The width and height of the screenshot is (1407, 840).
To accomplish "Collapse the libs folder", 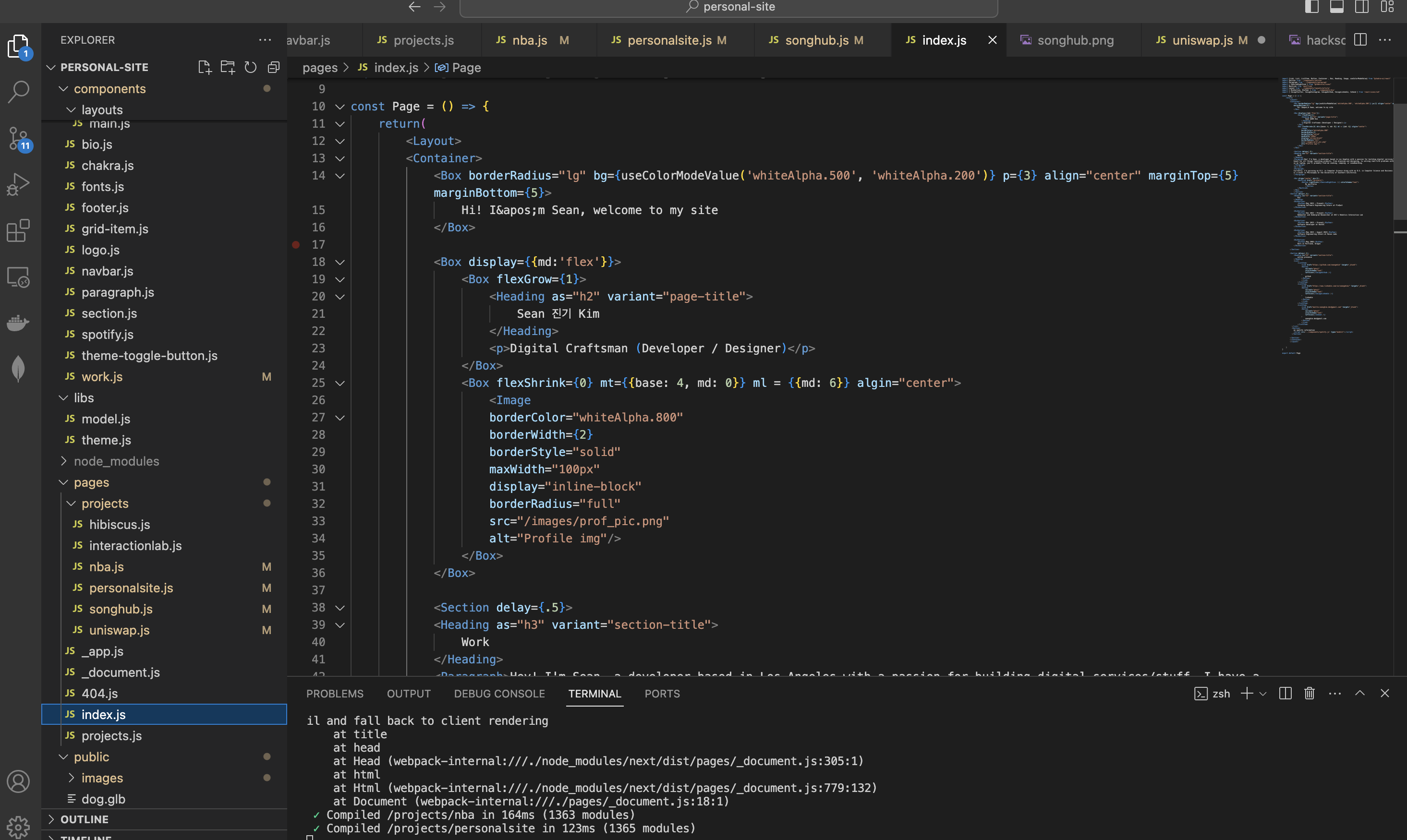I will click(64, 398).
